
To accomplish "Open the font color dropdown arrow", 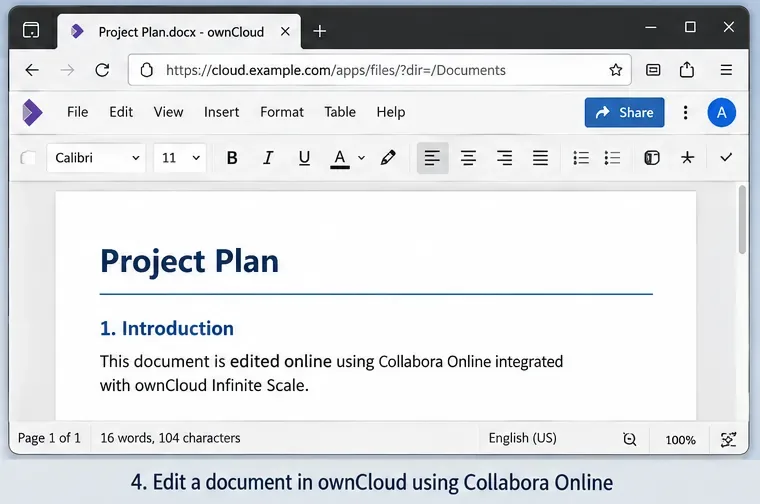I will click(361, 158).
